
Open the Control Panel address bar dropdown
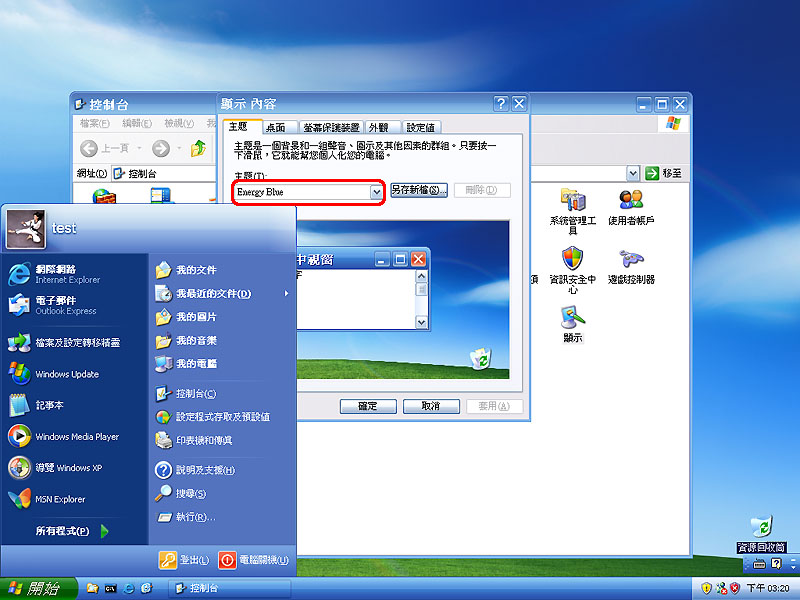[633, 173]
